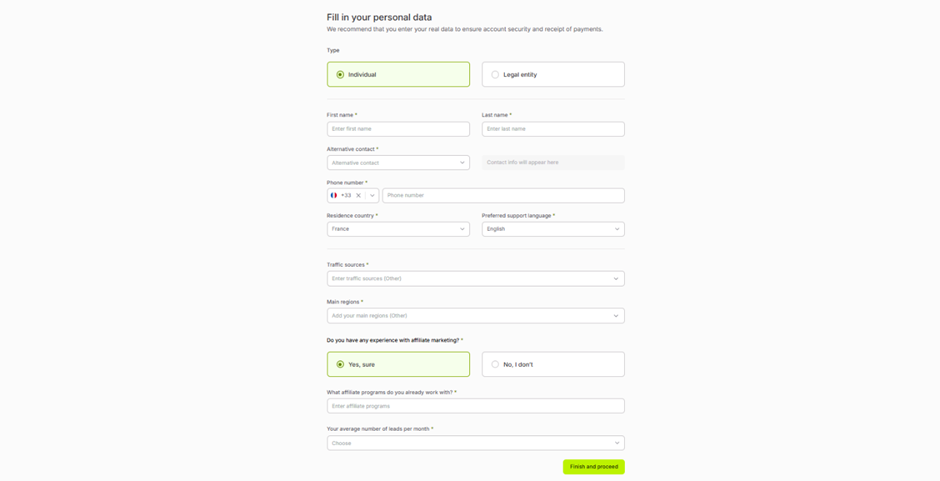Click the affiliate programs text field
940x481 pixels.
(475, 406)
